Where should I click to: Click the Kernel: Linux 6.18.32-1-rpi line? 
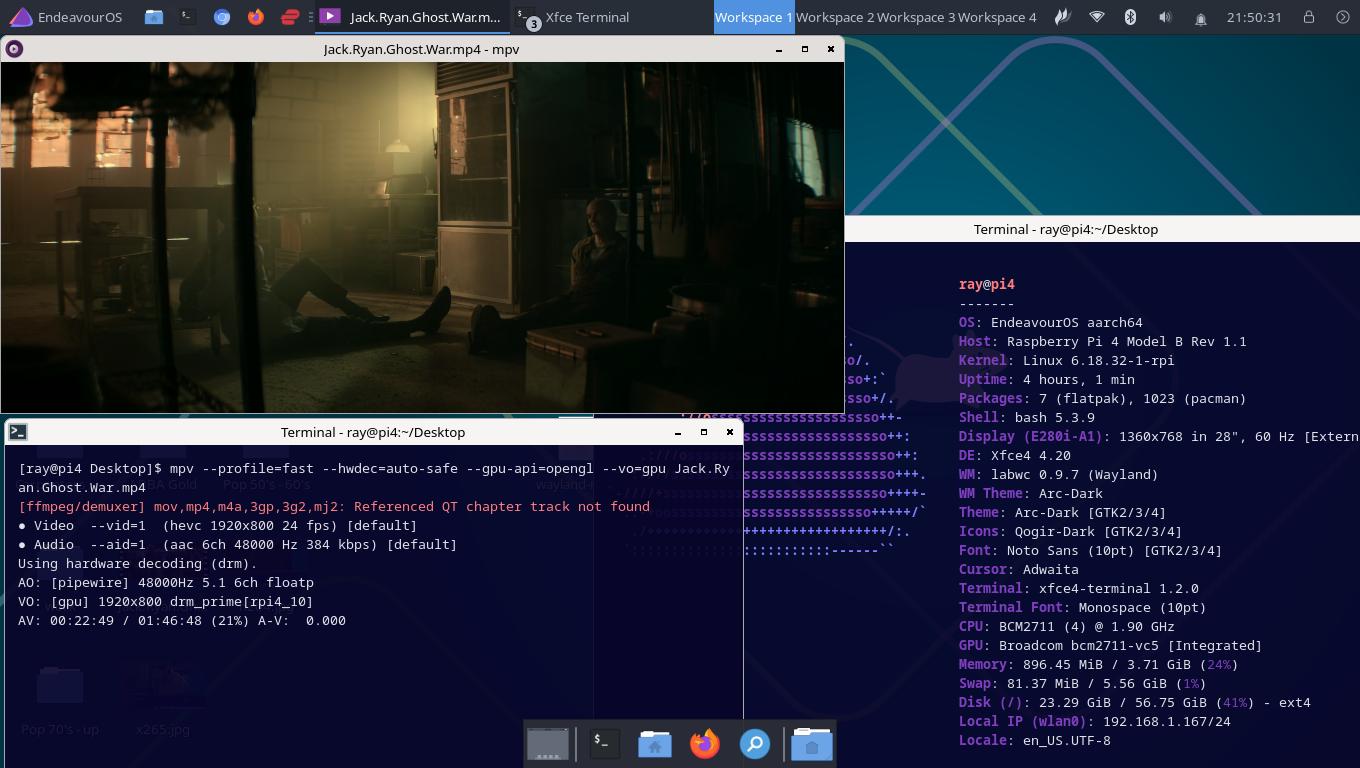point(1066,360)
